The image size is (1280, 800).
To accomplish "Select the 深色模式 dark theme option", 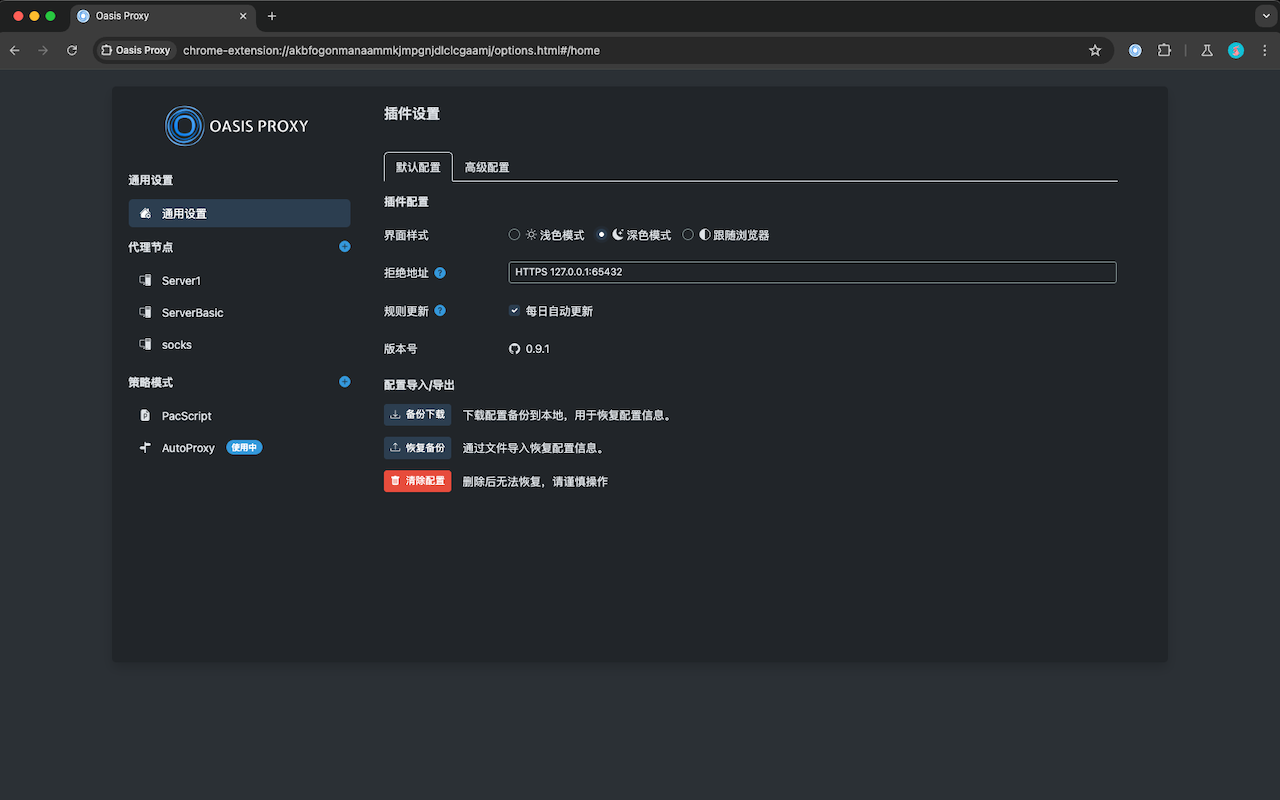I will [601, 234].
